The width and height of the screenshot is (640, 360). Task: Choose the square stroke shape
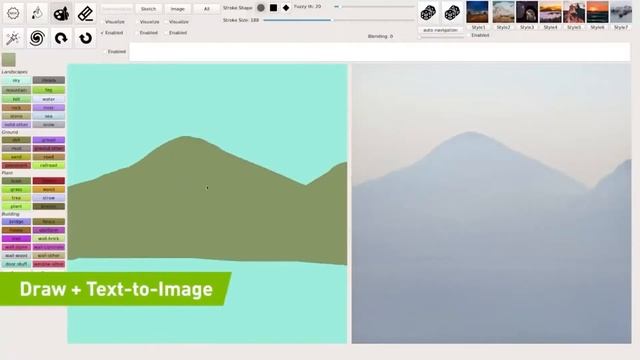[x=273, y=8]
